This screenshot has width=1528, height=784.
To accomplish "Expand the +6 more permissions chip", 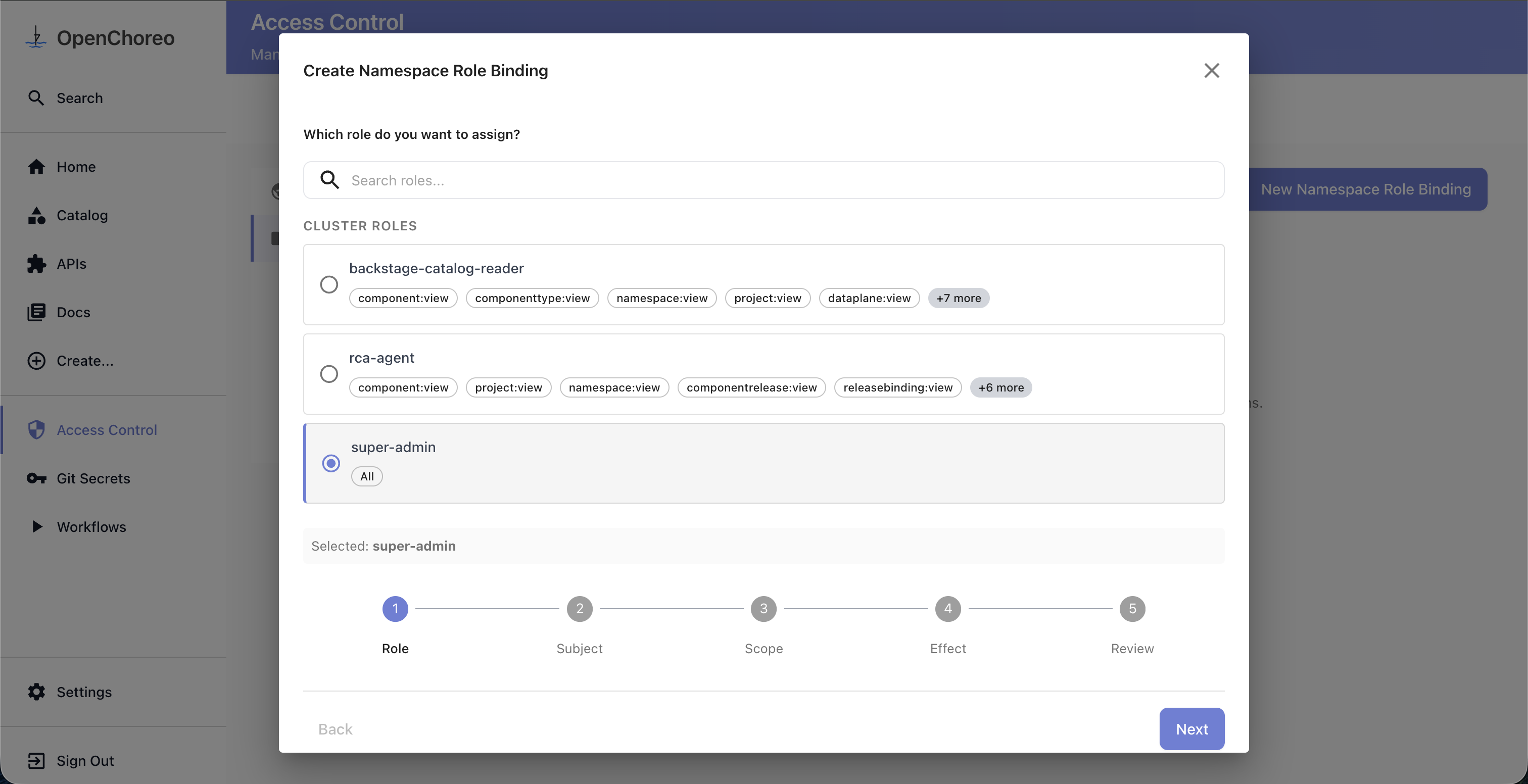I will [x=1000, y=387].
